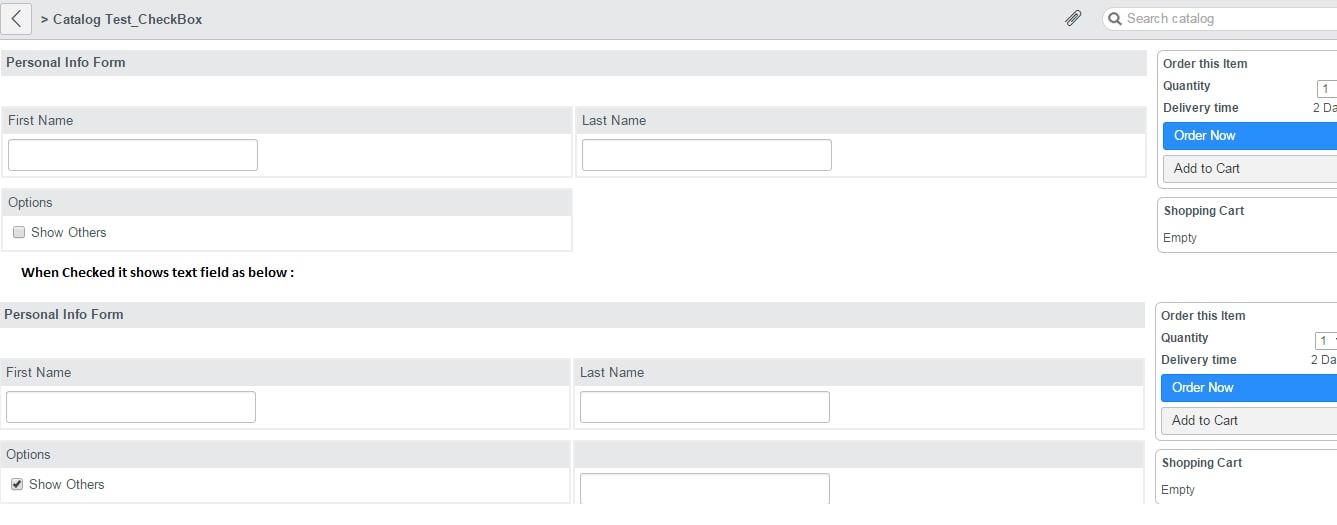The image size is (1337, 525).
Task: Click the Catalog Test_CheckBox breadcrumb
Action: coord(127,19)
